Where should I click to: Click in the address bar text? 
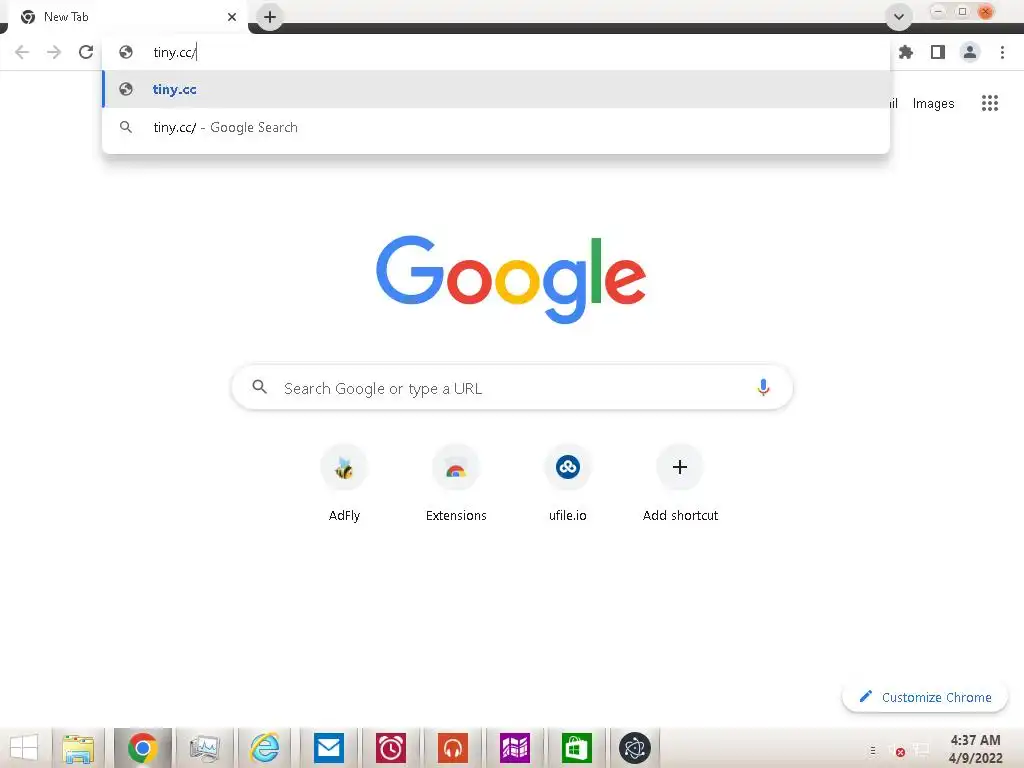coord(174,52)
